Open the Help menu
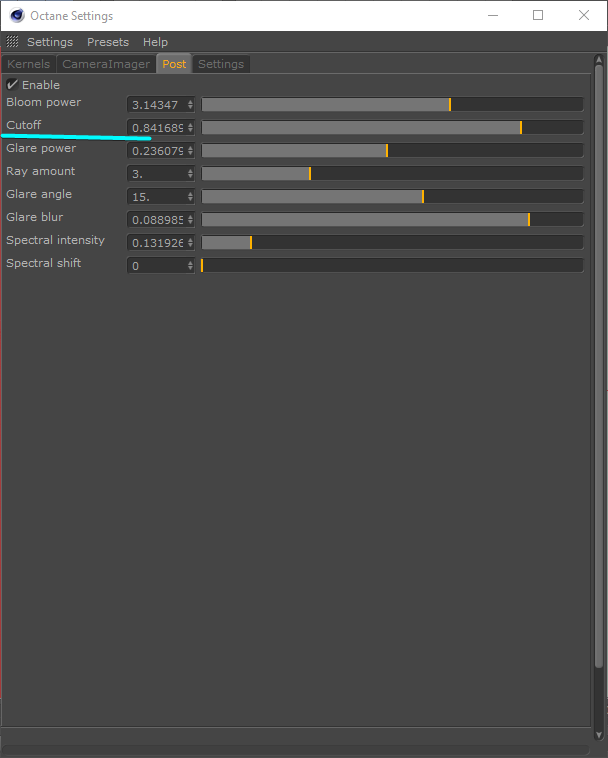Screen dimensions: 608x758 (155, 42)
